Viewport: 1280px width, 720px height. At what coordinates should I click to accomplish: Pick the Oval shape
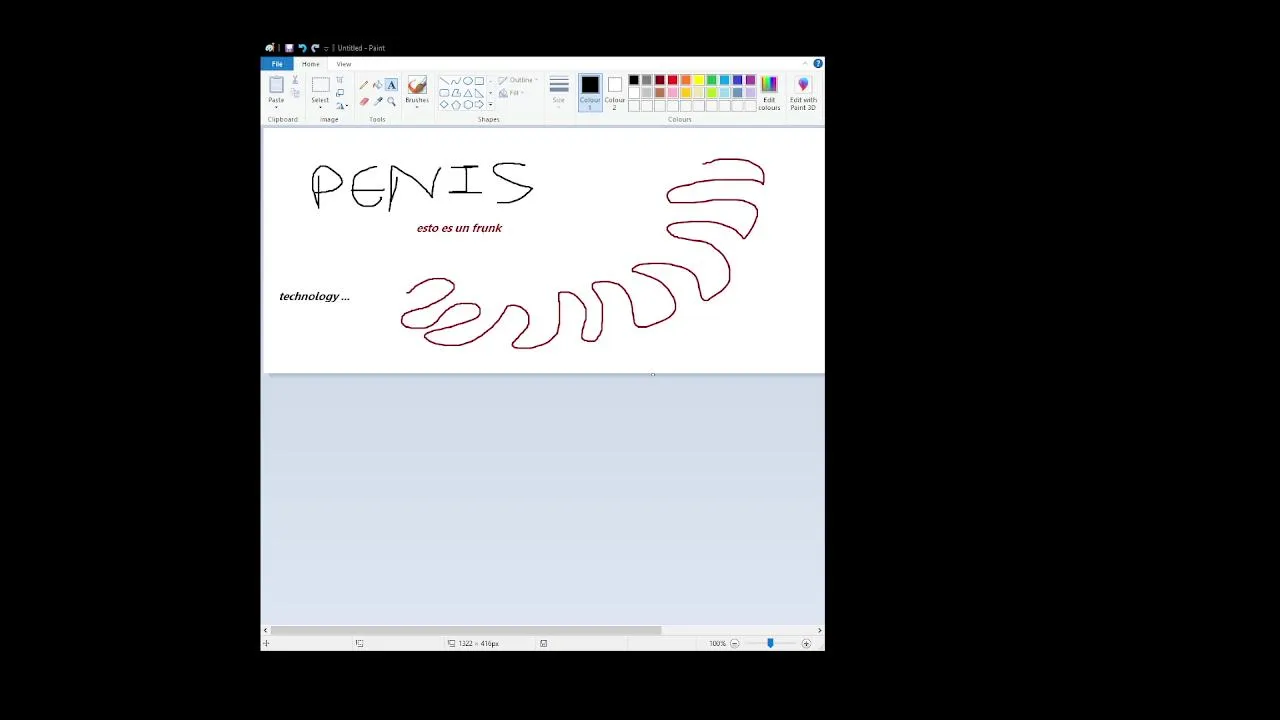coord(467,81)
